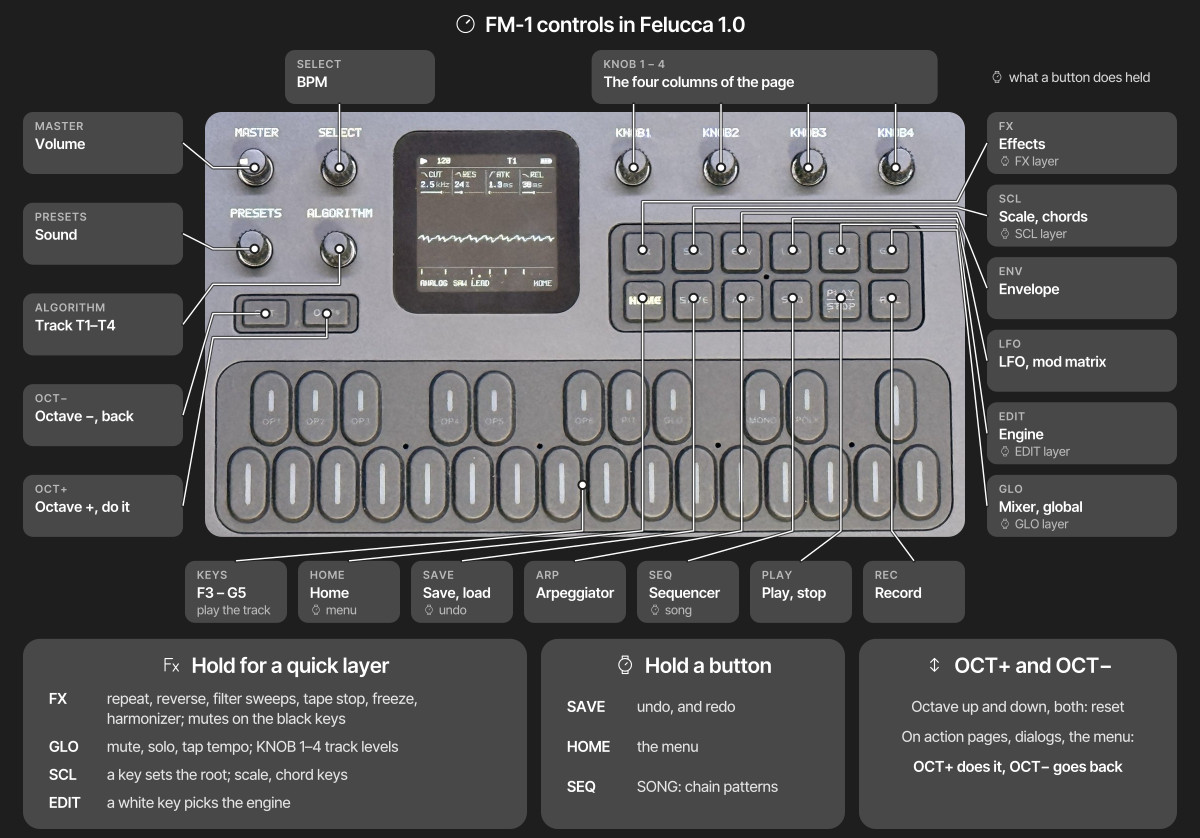This screenshot has width=1200, height=838.
Task: Click the battery icon on the device screen
Action: pos(545,160)
